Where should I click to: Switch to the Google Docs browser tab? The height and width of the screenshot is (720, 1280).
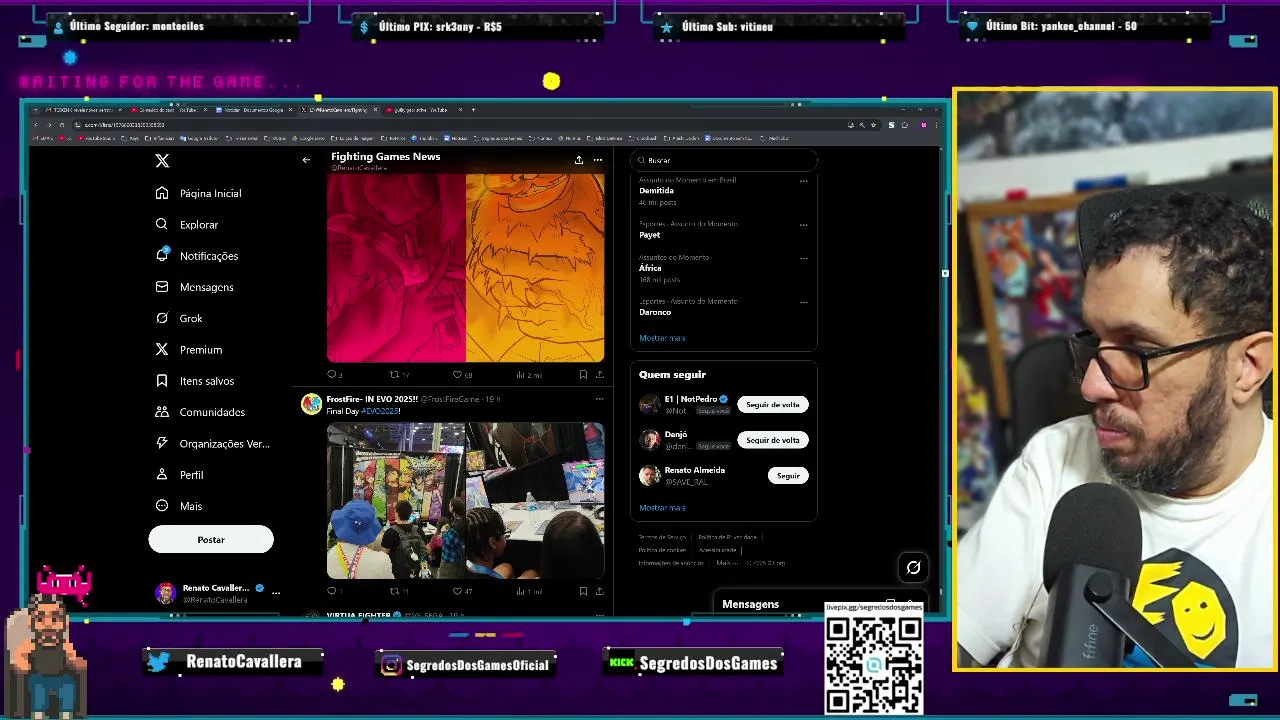(x=253, y=110)
